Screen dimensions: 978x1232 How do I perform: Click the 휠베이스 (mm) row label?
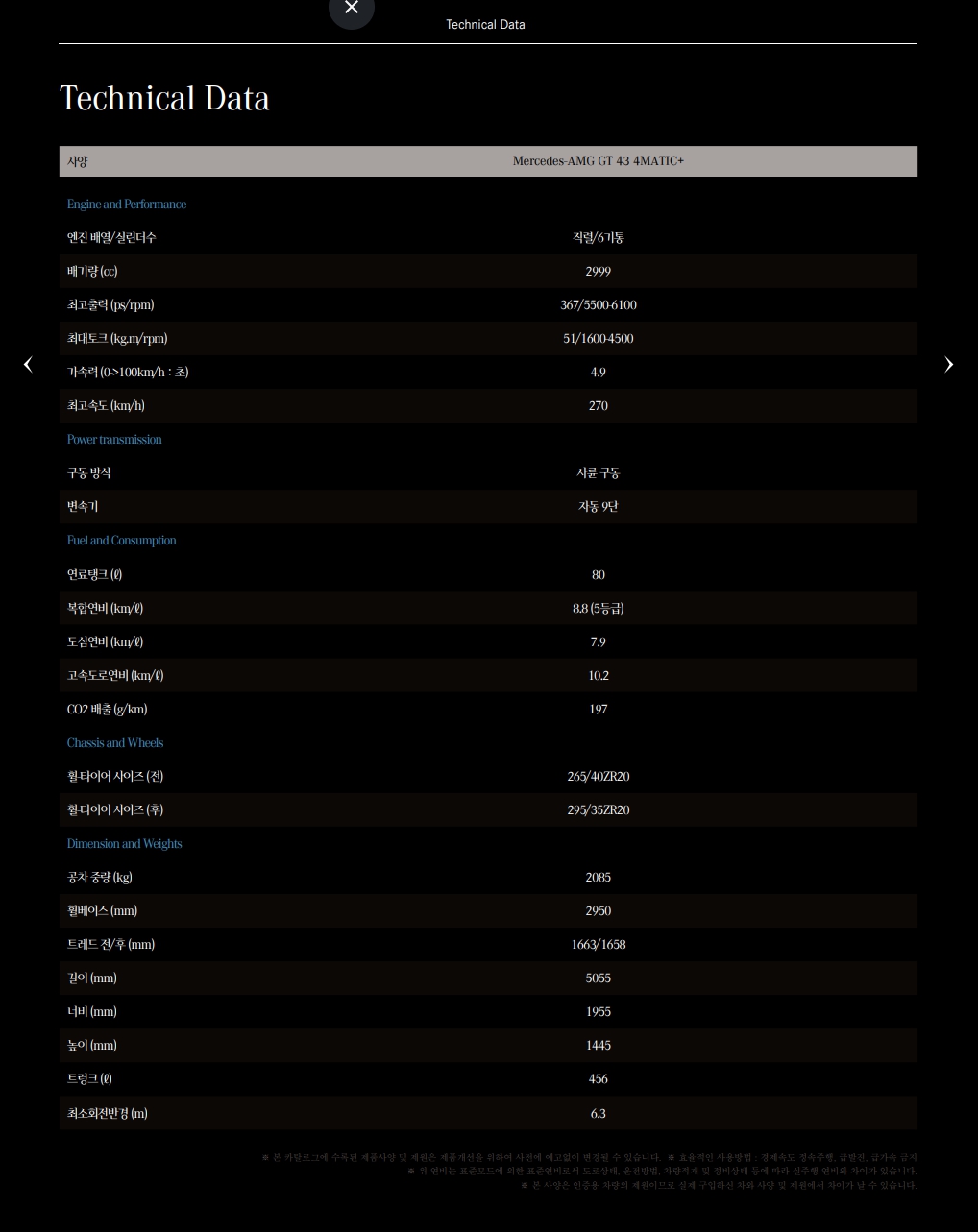102,911
